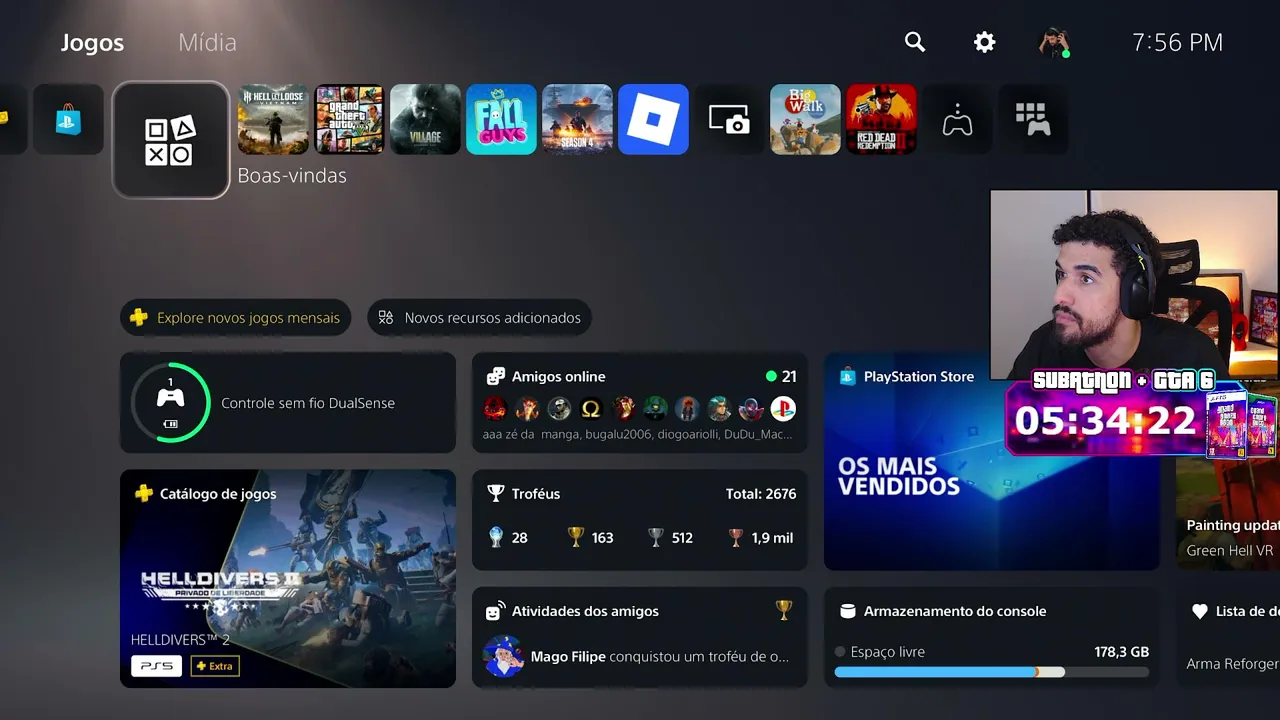Launch the Roblox game tile
Screen dimensions: 1280x720
pos(653,119)
